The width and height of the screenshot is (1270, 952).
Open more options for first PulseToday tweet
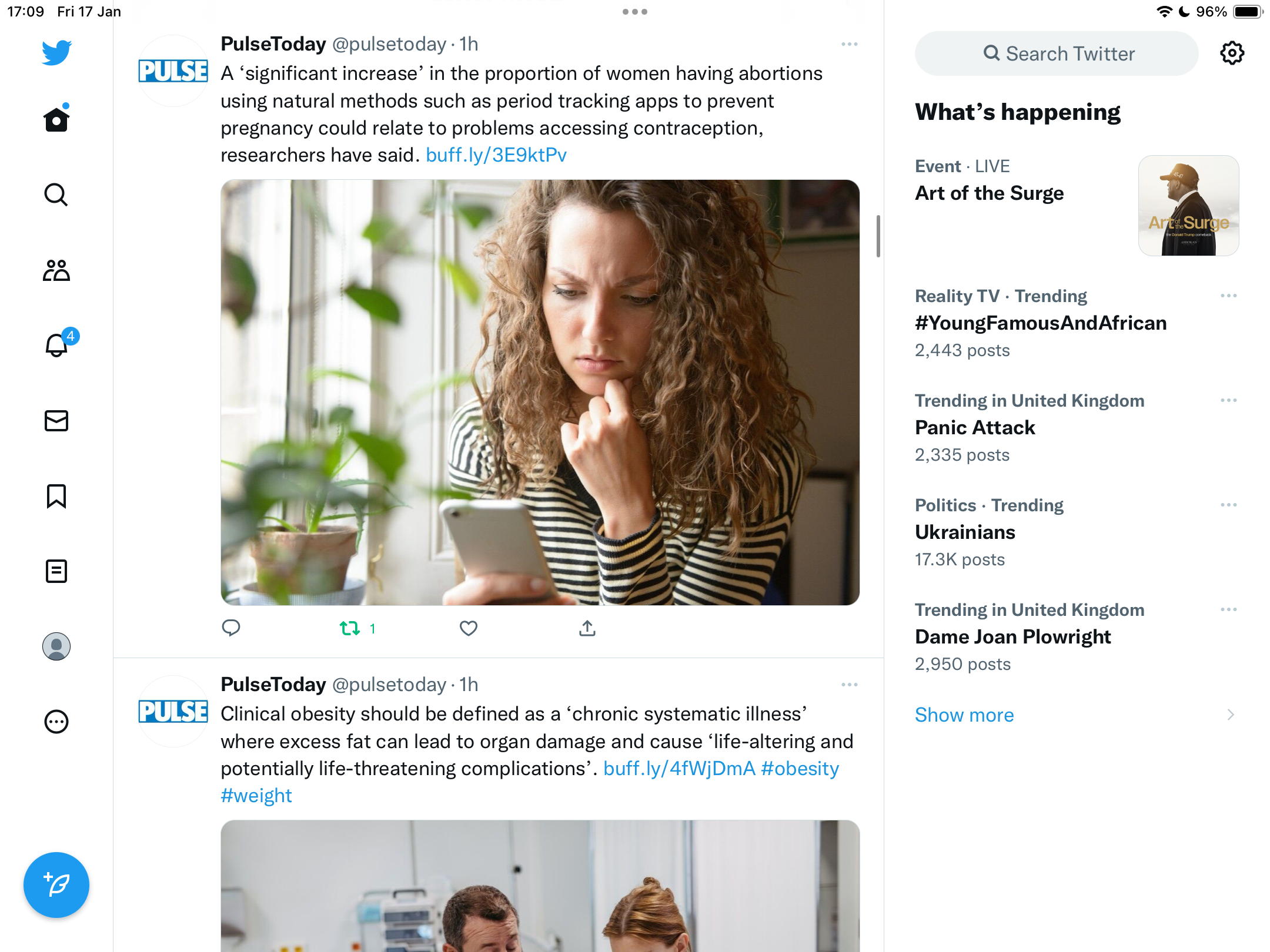849,45
